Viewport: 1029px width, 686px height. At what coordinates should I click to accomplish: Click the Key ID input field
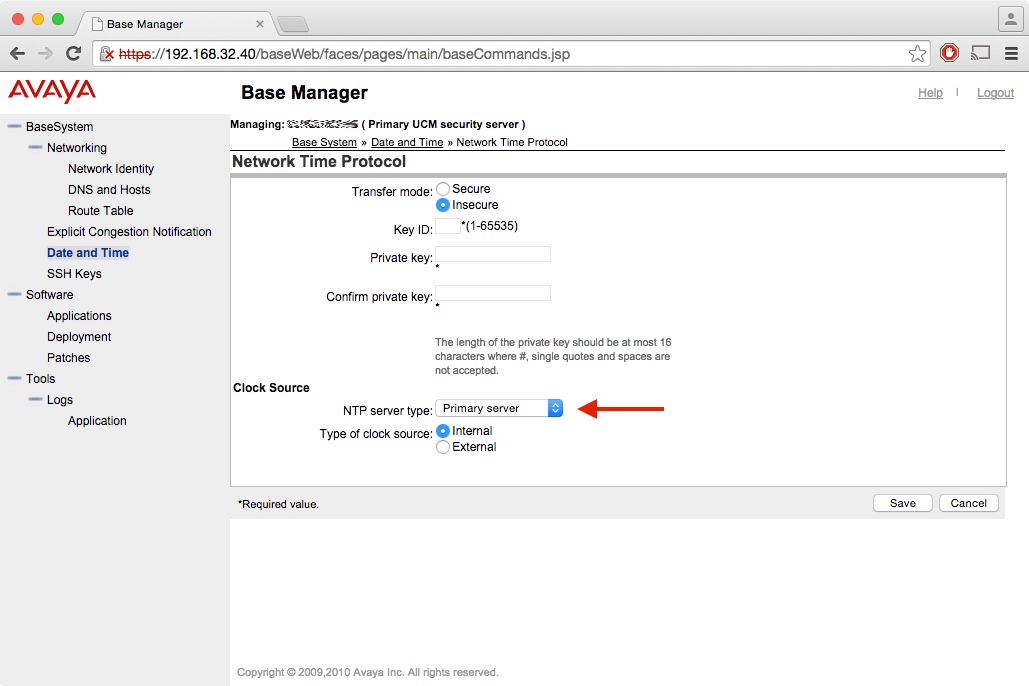pyautogui.click(x=448, y=226)
